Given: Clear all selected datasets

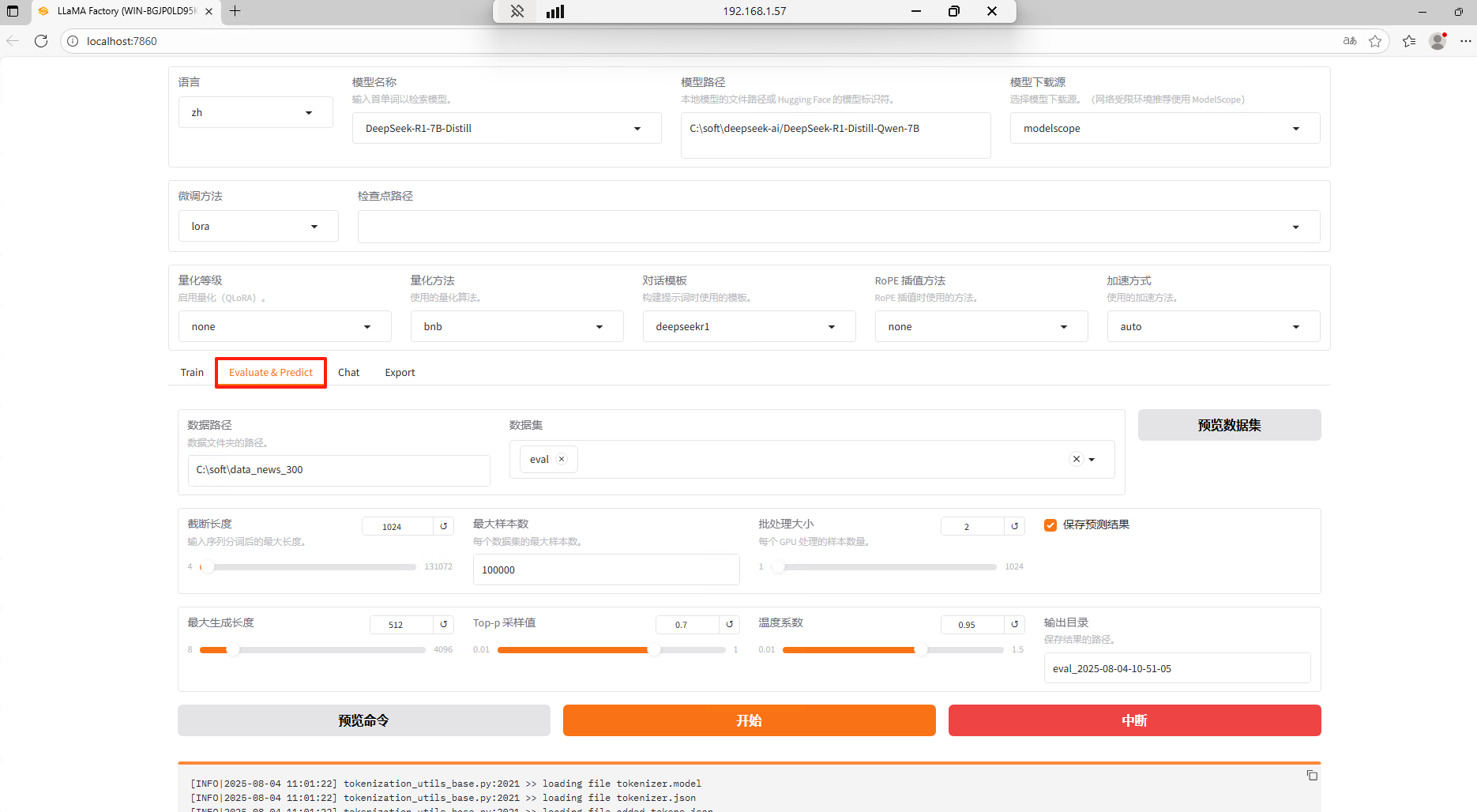Looking at the screenshot, I should tap(1076, 459).
